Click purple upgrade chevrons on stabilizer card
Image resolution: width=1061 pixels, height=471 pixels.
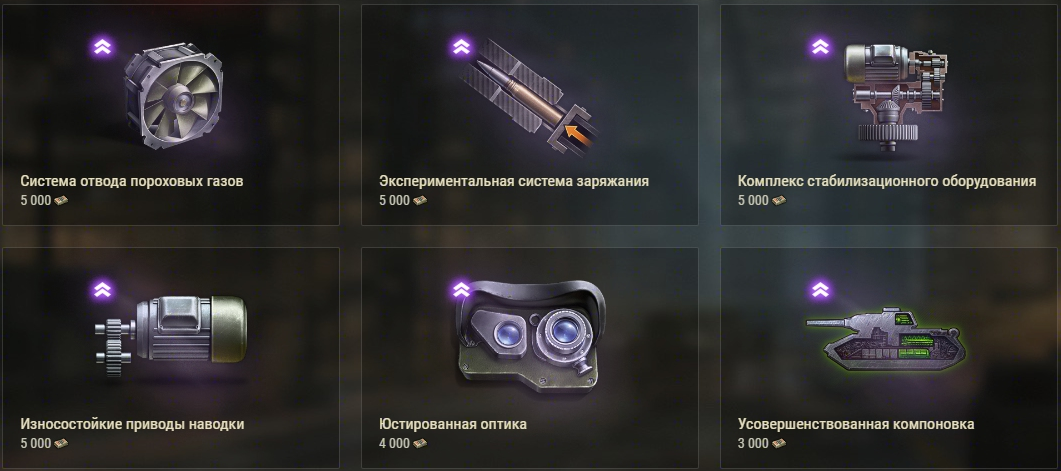tap(820, 47)
